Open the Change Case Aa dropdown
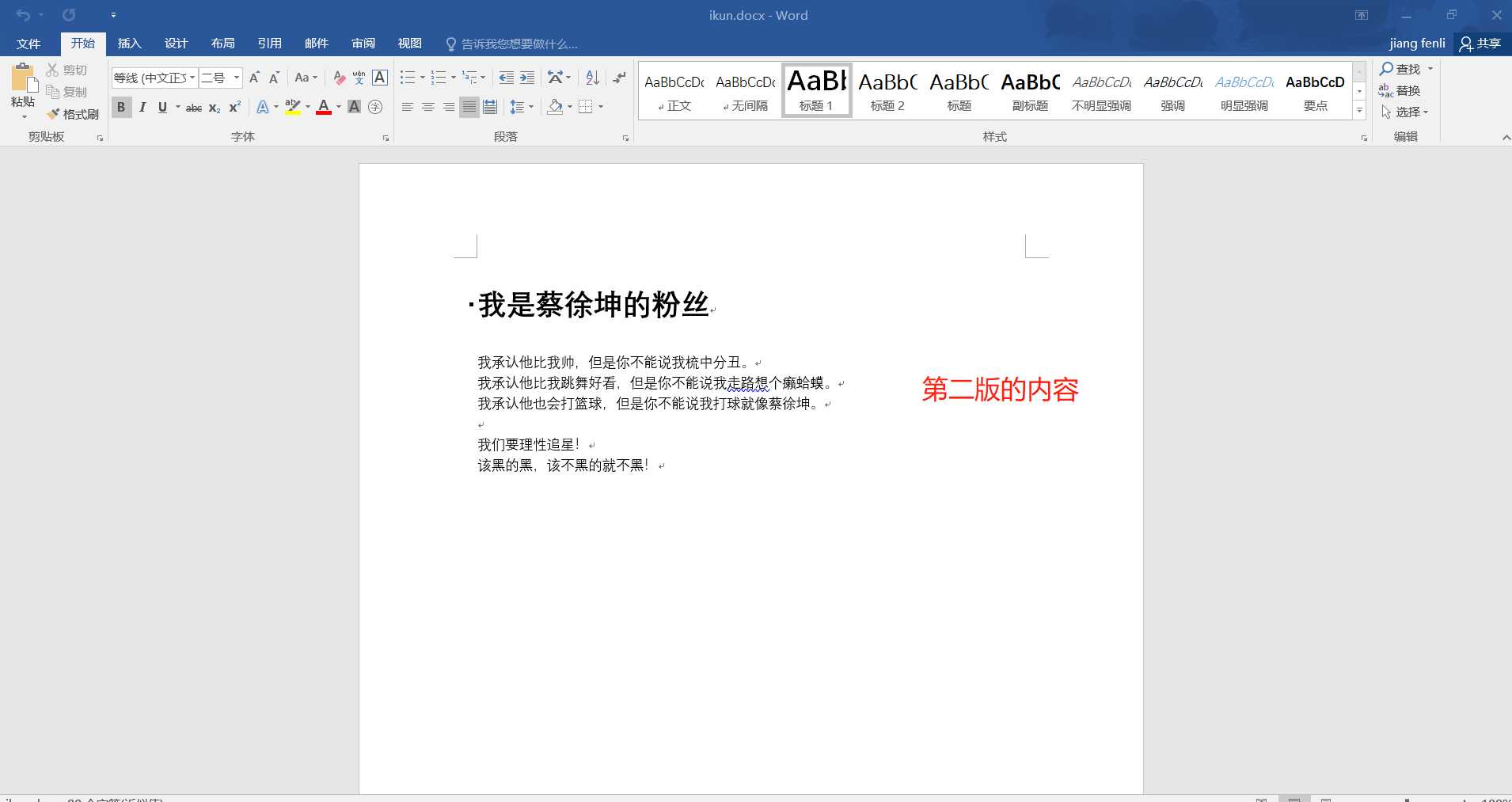 [x=306, y=78]
